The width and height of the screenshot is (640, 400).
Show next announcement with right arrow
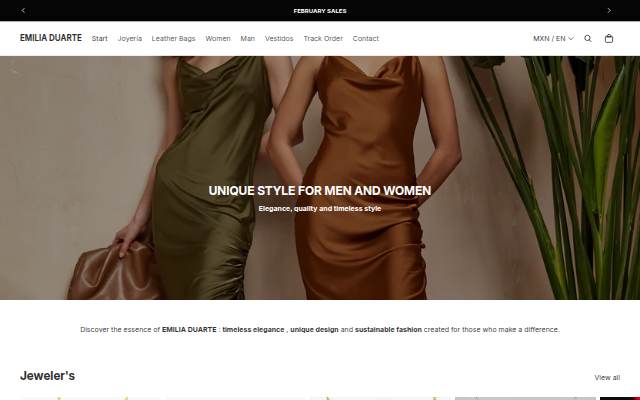(609, 11)
